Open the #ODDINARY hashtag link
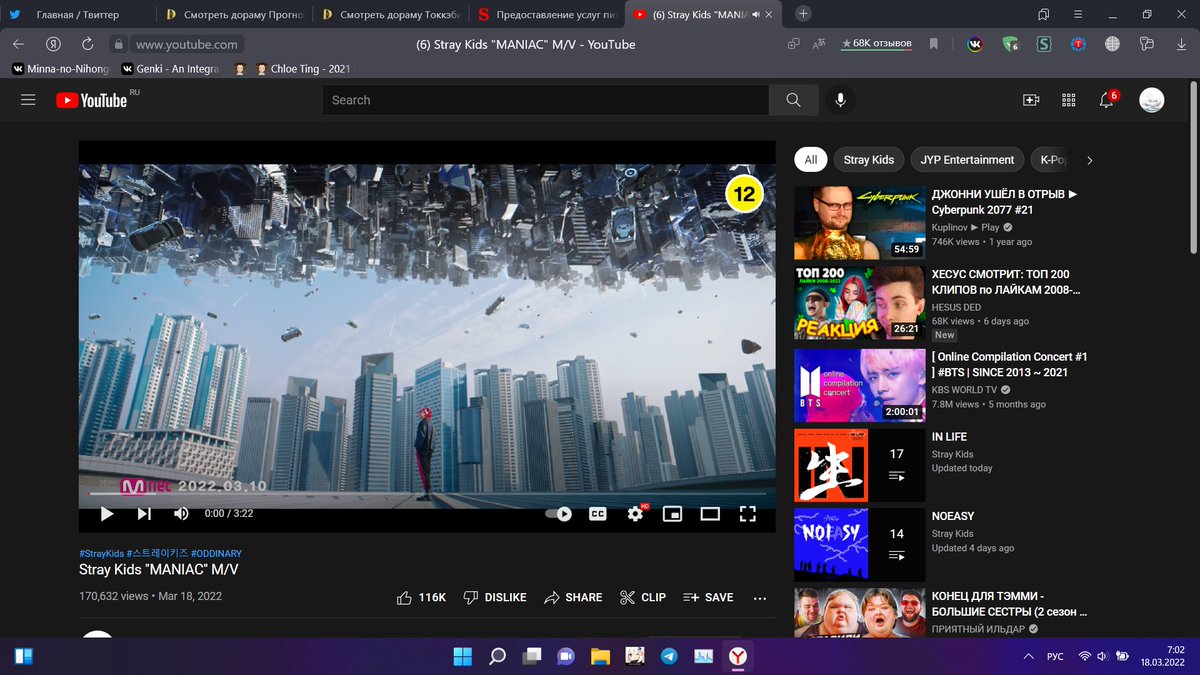 (216, 553)
